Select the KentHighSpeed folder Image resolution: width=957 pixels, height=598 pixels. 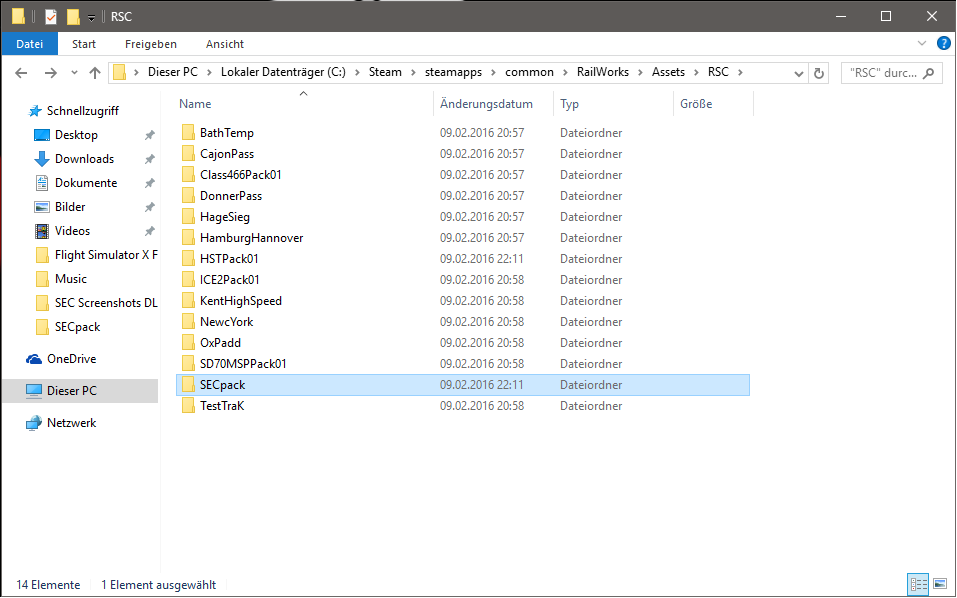(x=240, y=301)
